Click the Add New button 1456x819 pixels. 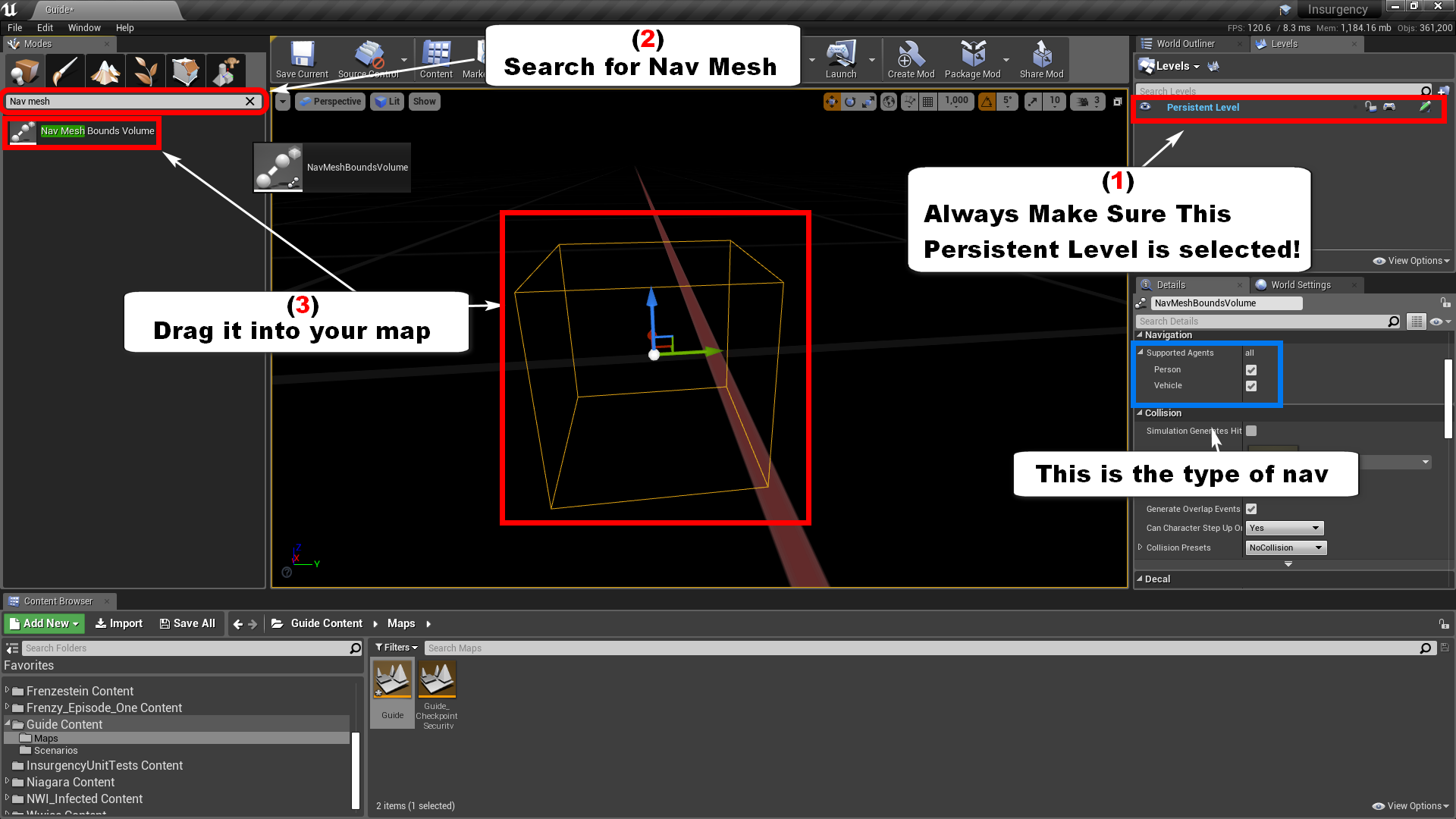click(44, 623)
